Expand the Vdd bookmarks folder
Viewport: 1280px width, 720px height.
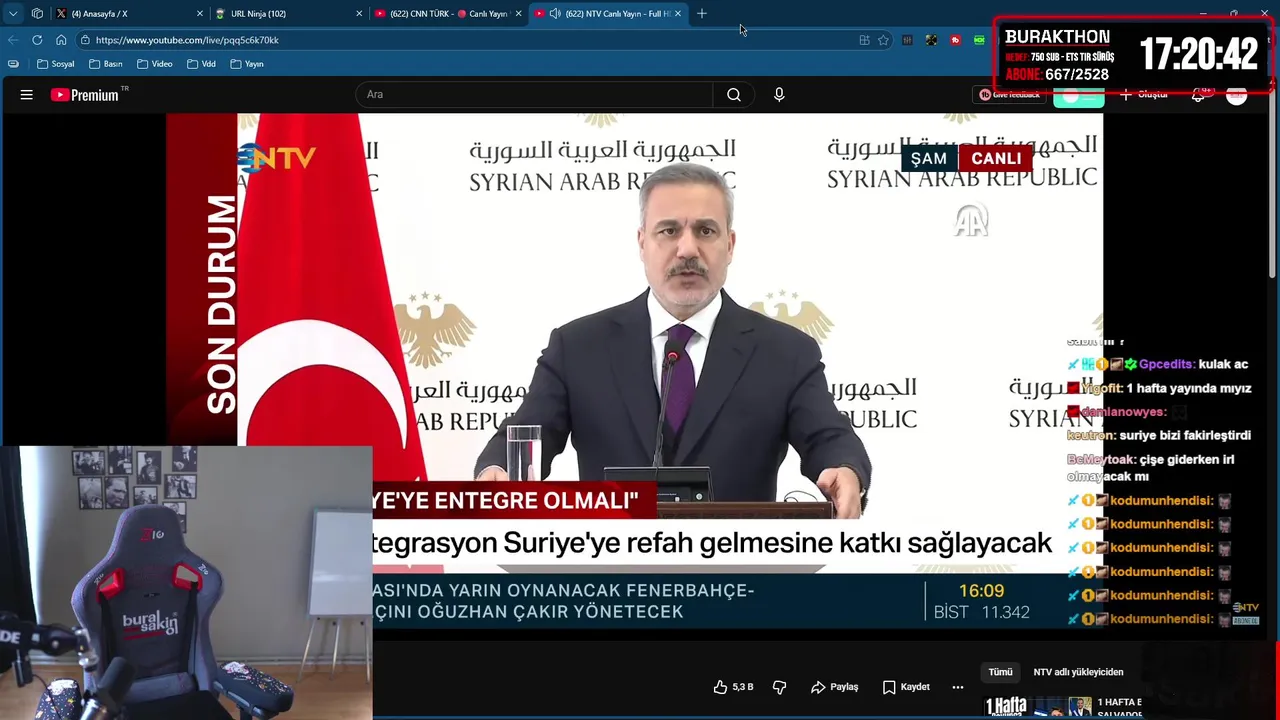tap(201, 64)
